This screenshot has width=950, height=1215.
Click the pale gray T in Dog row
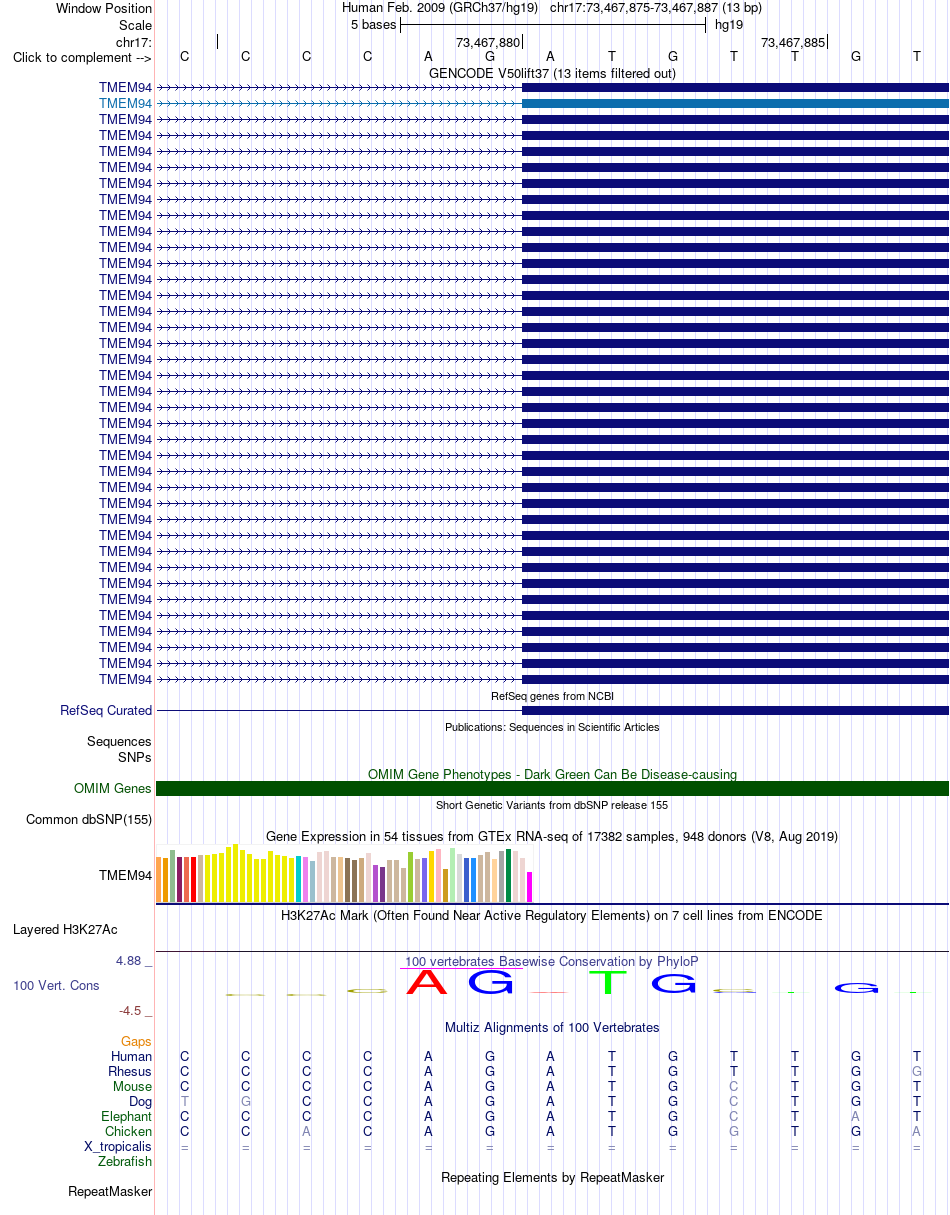pos(184,1101)
